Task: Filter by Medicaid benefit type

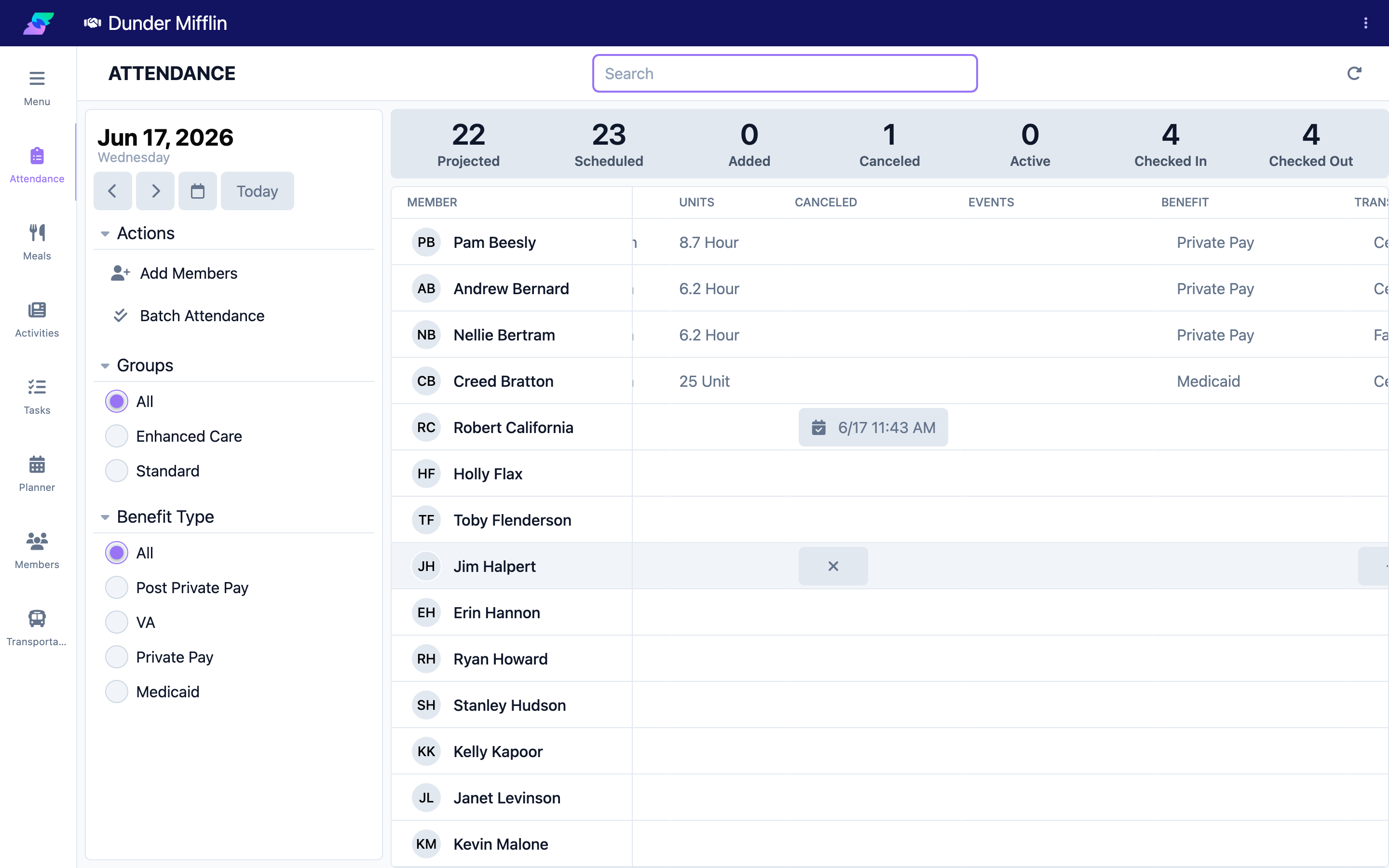Action: coord(117,692)
